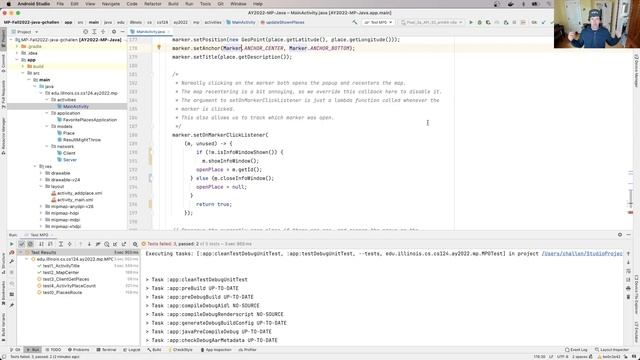640x360 pixels.
Task: Open the App Inspection tool window
Action: pyautogui.click(x=216, y=350)
